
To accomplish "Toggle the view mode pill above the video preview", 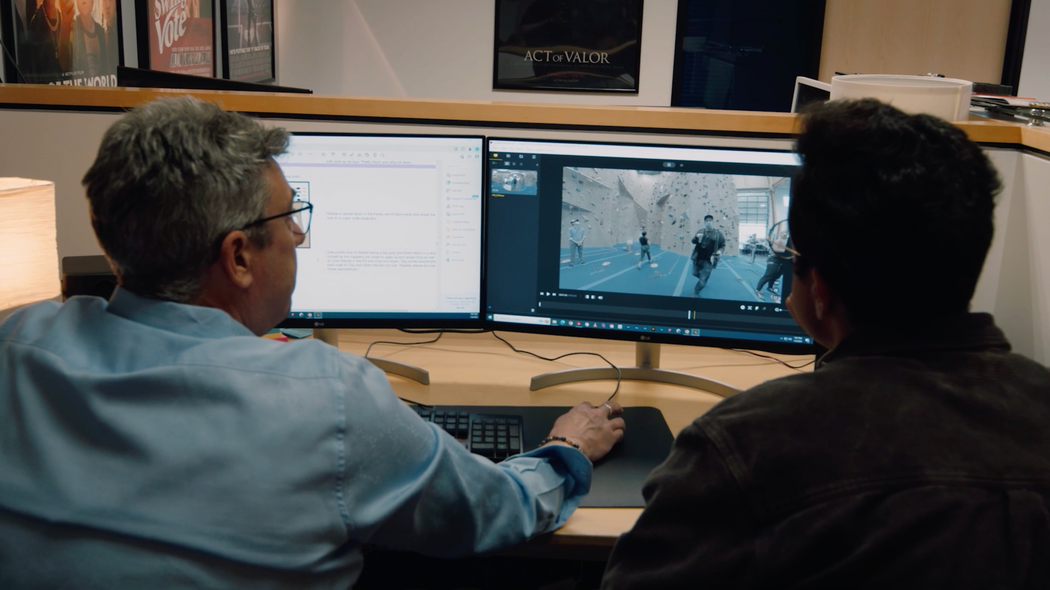I will point(669,162).
